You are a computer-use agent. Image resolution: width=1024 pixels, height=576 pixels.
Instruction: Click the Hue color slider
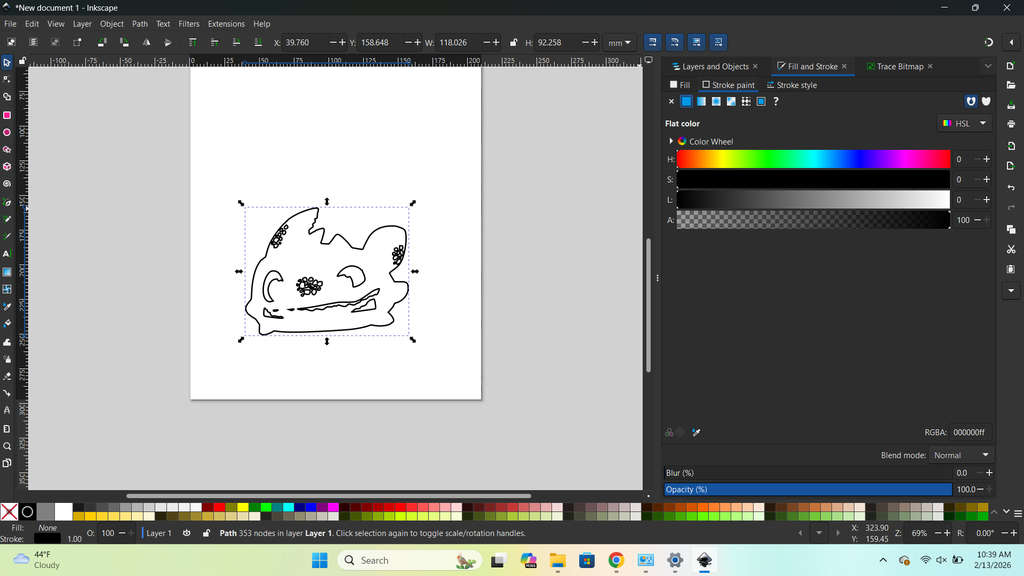(813, 159)
